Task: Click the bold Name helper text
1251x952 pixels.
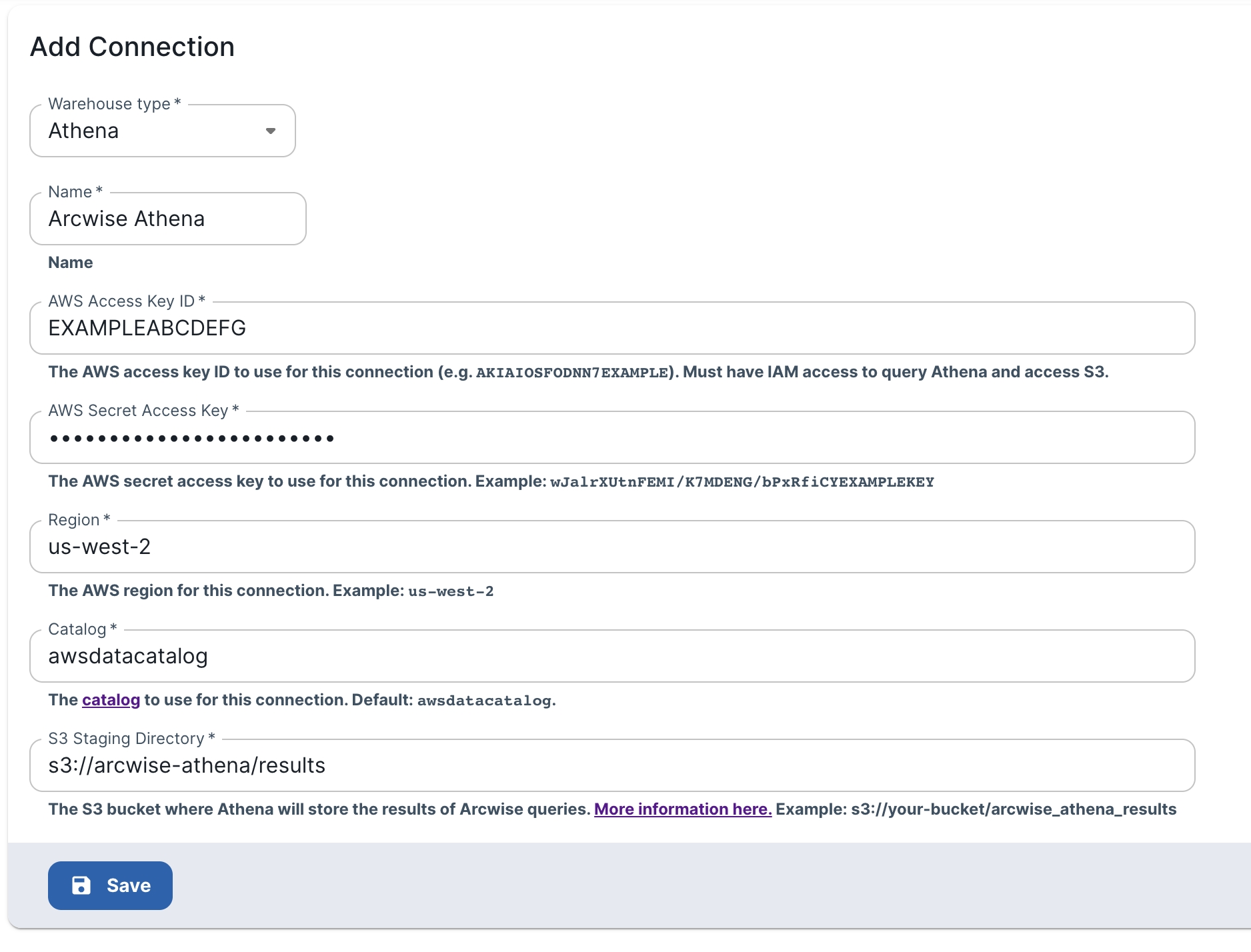Action: tap(71, 263)
